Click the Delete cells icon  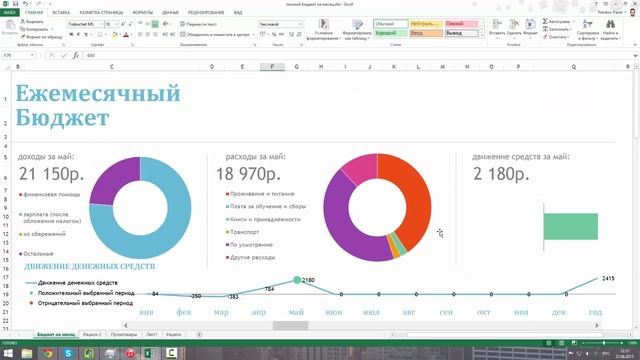514,24
